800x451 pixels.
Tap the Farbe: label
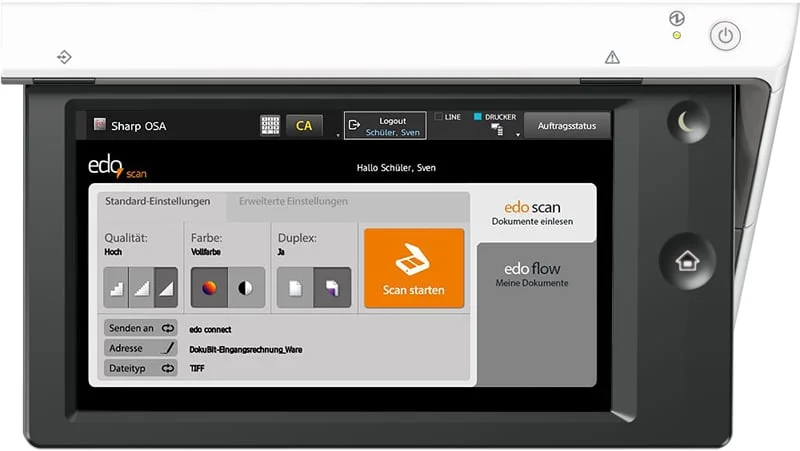[x=207, y=238]
